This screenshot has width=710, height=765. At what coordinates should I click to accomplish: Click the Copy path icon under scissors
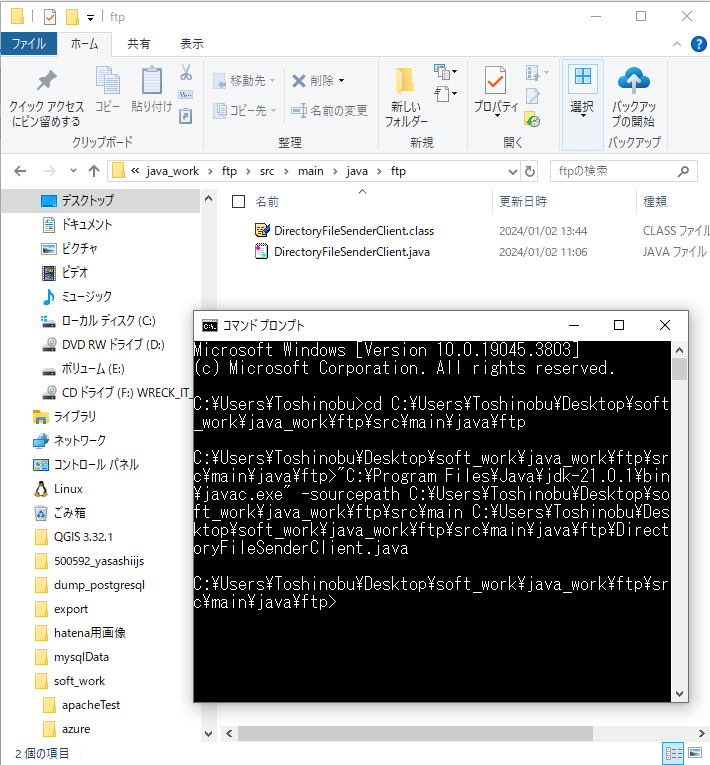coord(186,95)
